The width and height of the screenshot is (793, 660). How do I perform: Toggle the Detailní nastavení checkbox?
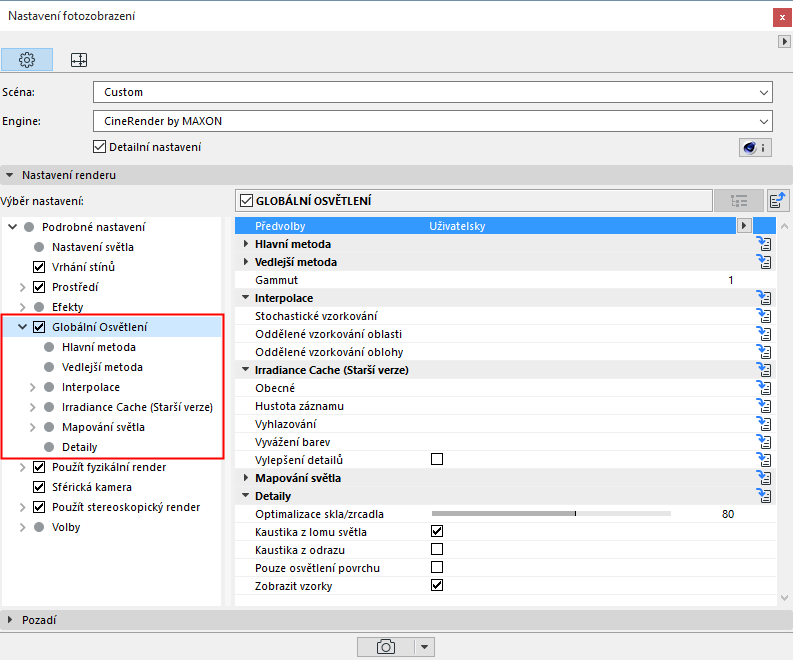(x=99, y=147)
